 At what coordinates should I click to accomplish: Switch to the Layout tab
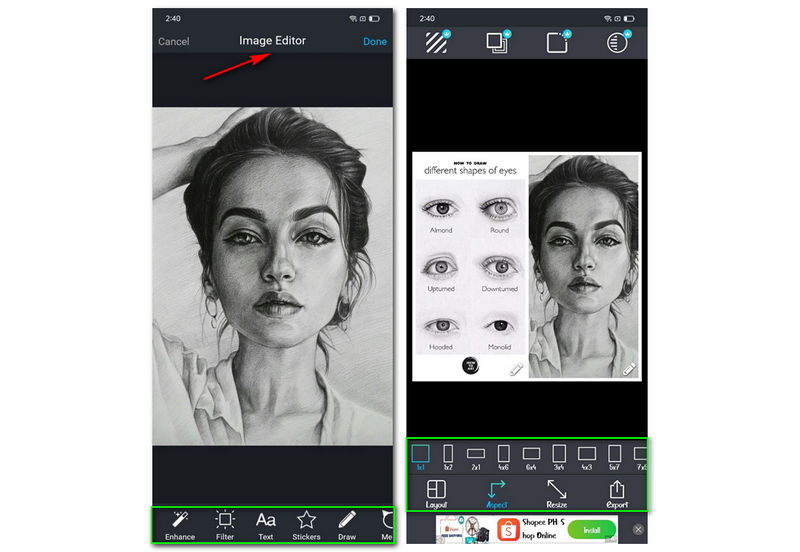click(436, 494)
